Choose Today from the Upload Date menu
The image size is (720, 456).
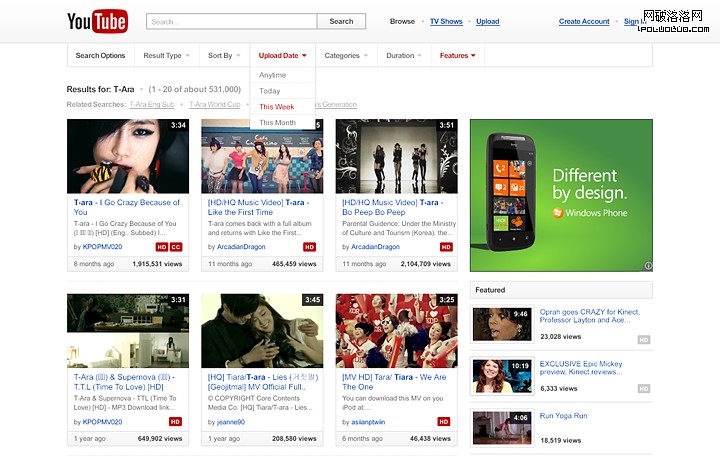[270, 91]
